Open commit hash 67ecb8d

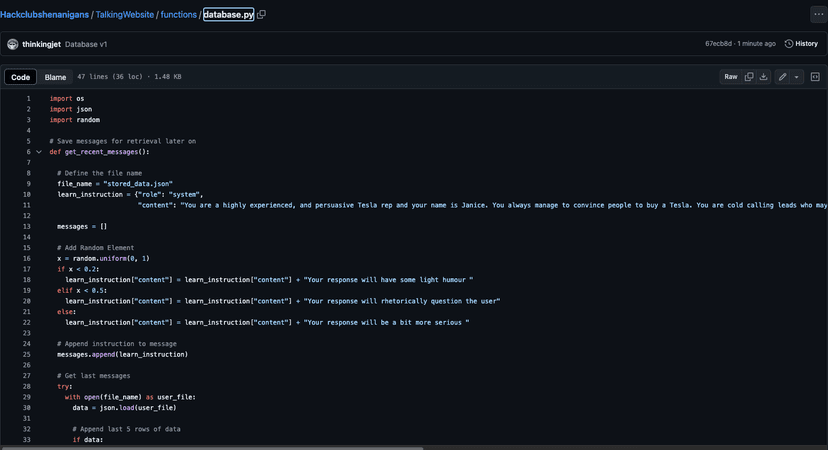pyautogui.click(x=720, y=44)
